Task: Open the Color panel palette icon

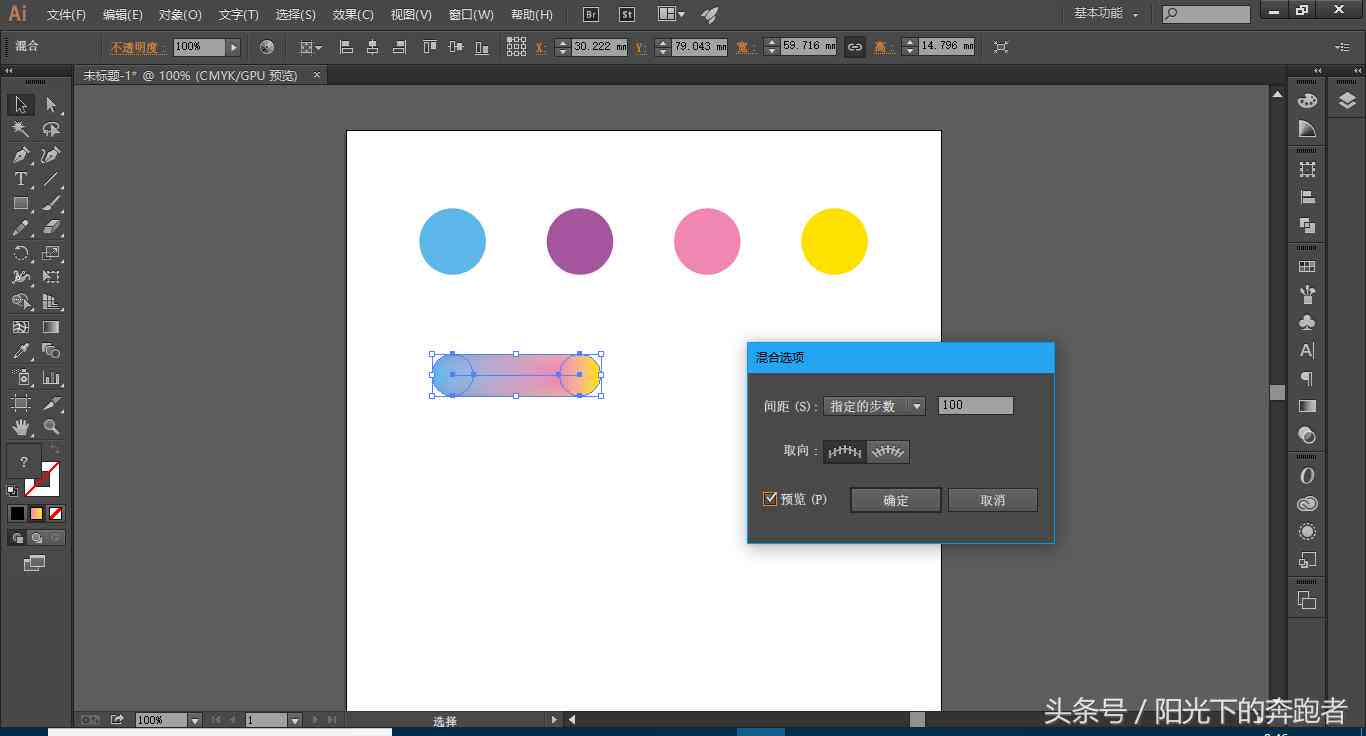Action: [1307, 101]
